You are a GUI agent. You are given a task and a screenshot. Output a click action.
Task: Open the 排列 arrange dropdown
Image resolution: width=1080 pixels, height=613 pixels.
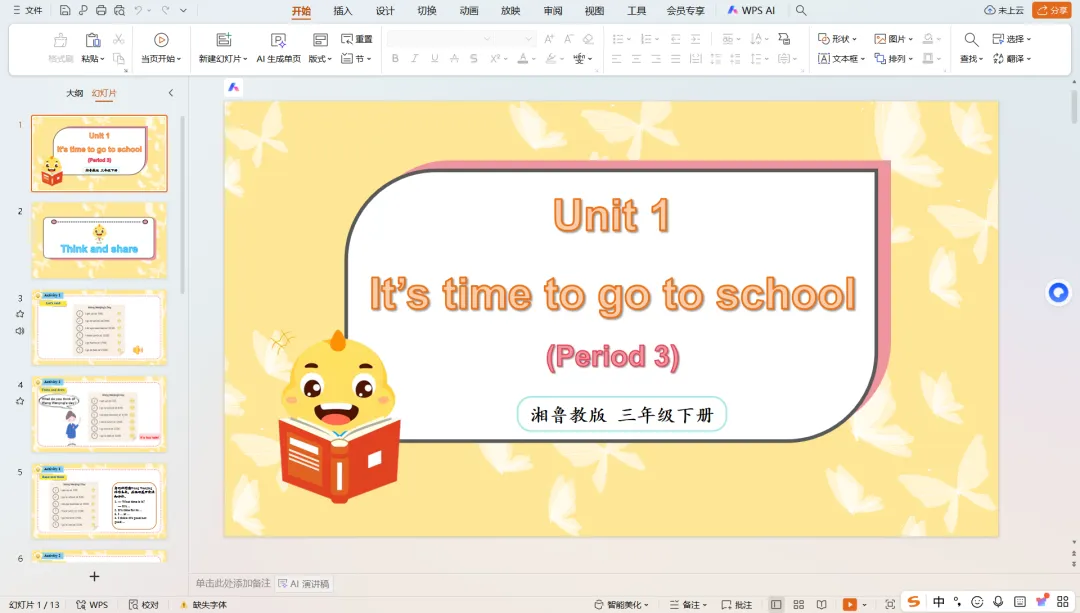893,59
